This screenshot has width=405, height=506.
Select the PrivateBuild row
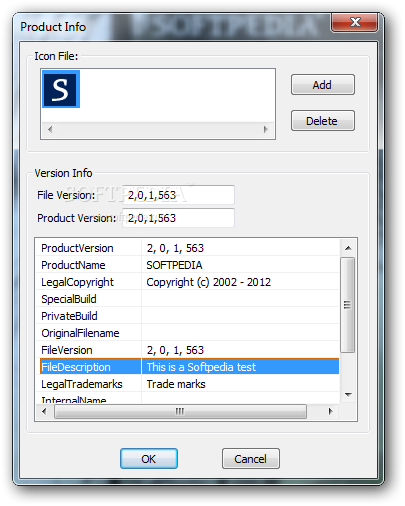click(x=188, y=316)
